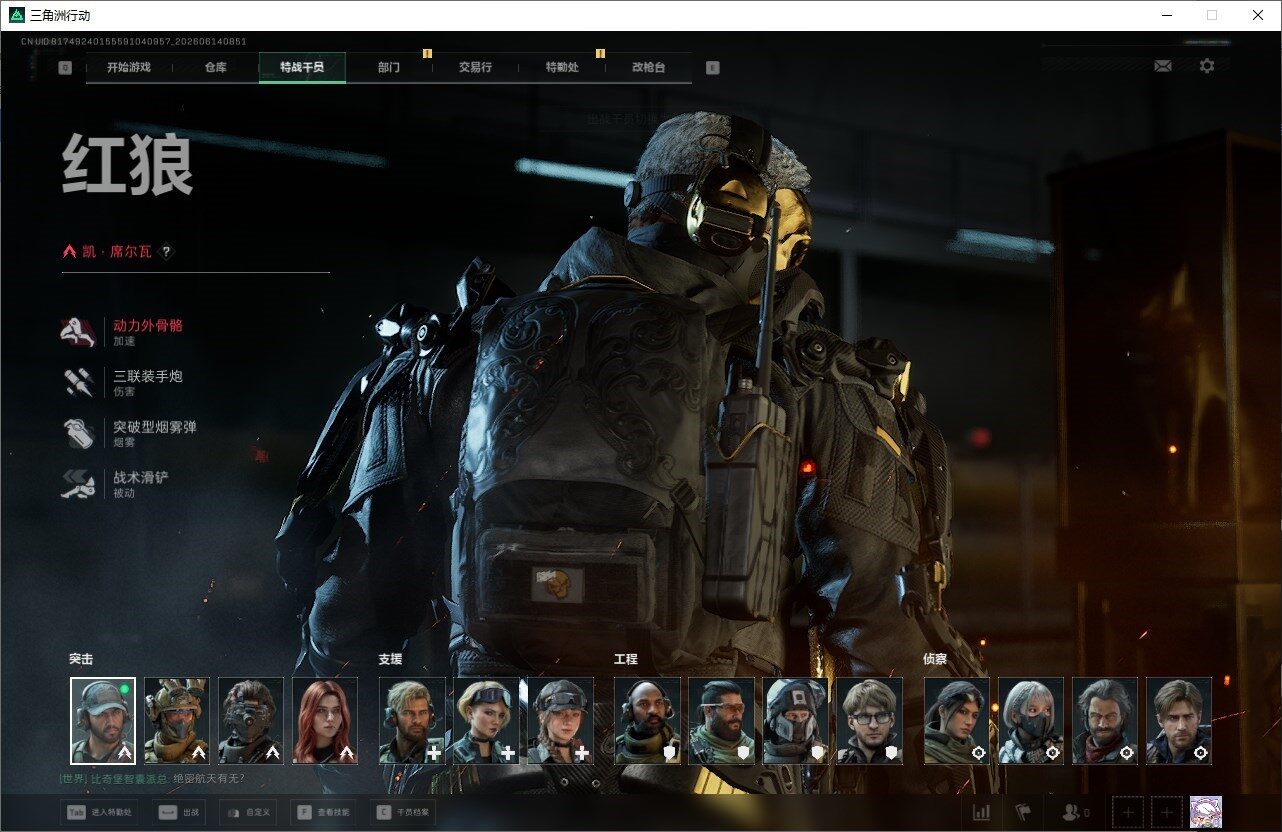Select the 战术滑铲 passive skill icon

(79, 484)
